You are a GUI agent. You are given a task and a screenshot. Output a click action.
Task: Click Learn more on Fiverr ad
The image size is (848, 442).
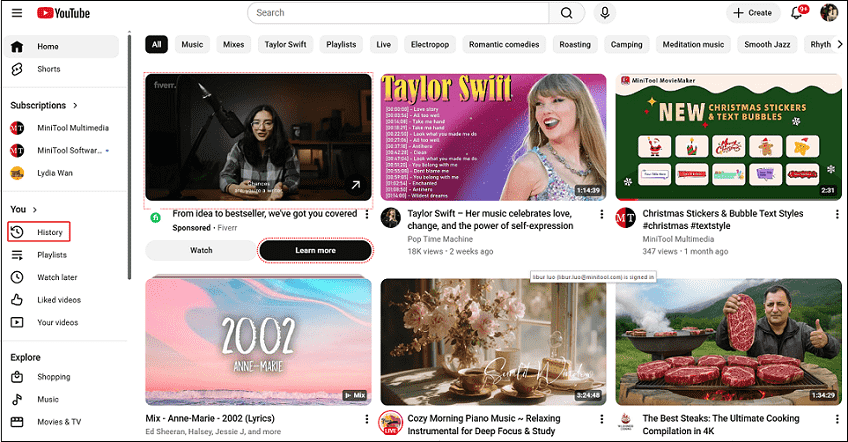315,250
